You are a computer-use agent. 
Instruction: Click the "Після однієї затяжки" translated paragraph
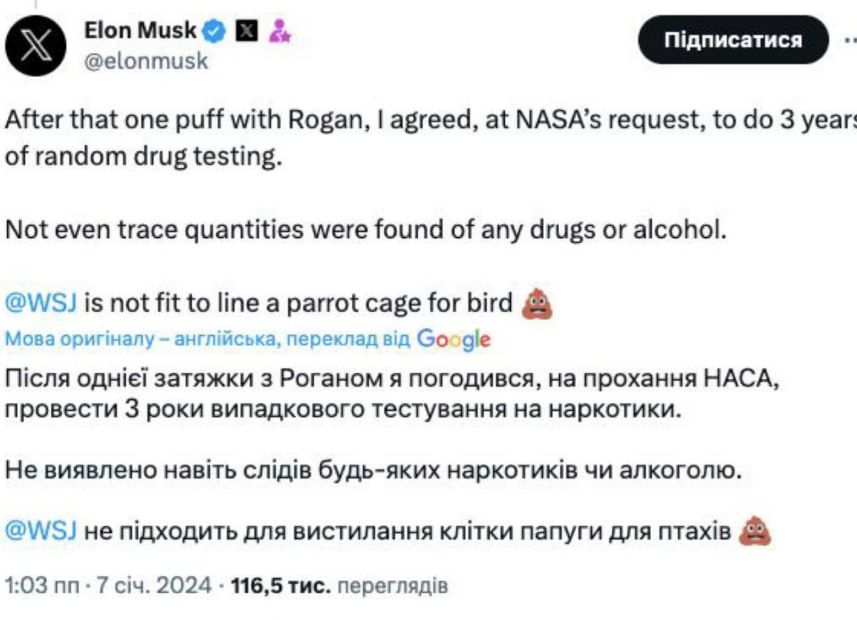point(390,395)
